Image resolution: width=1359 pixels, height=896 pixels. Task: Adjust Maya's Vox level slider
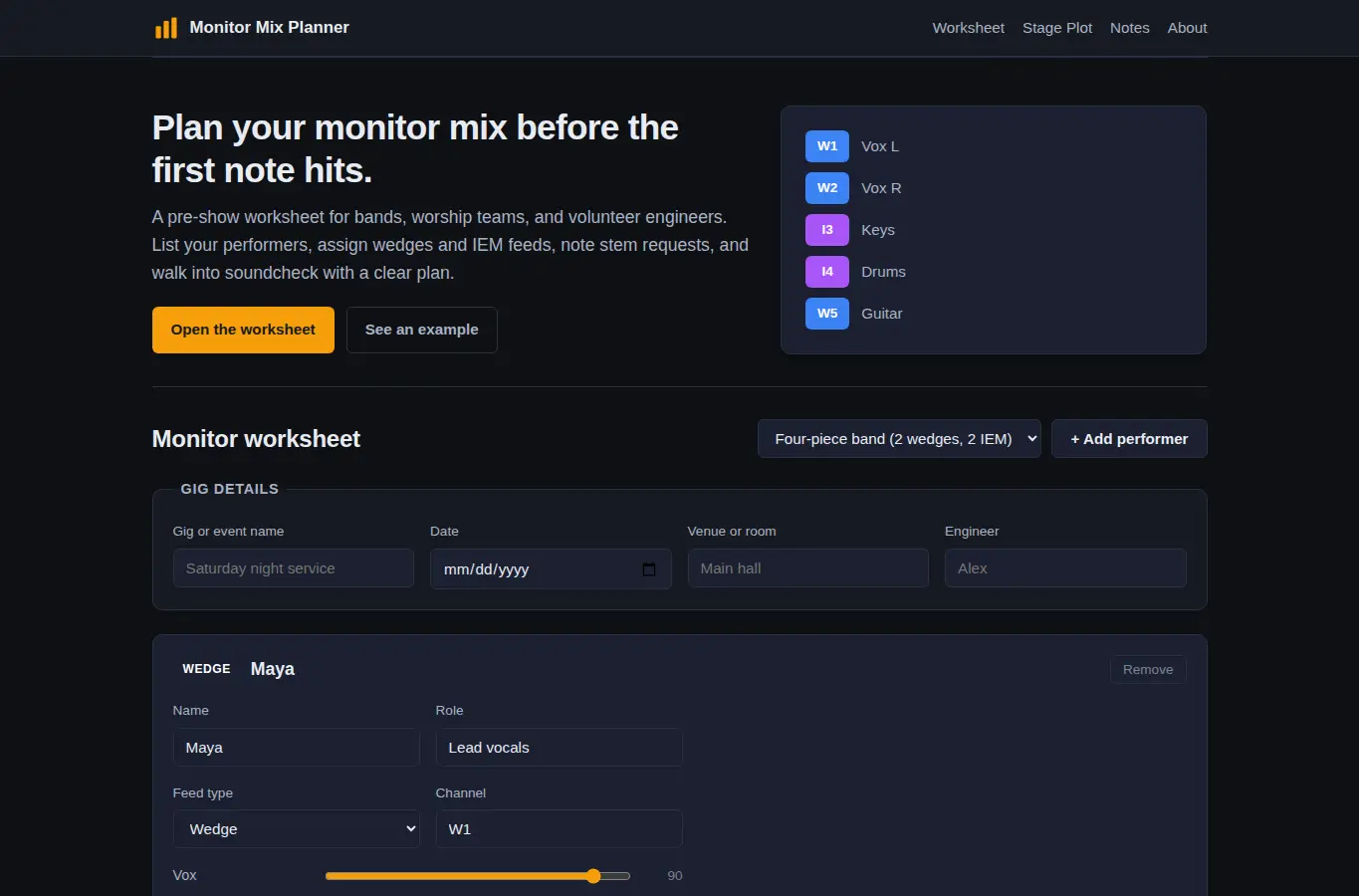(x=478, y=876)
